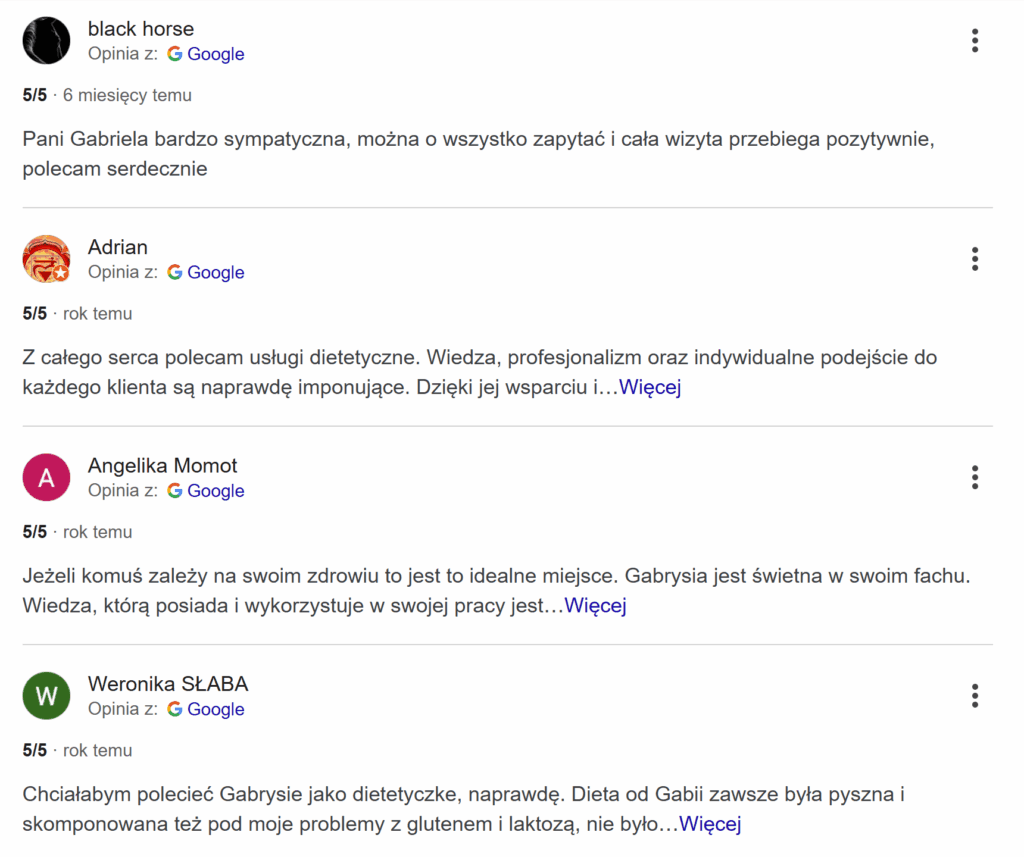Image resolution: width=1024 pixels, height=857 pixels.
Task: Click Adrian's profile avatar
Action: (x=46, y=259)
